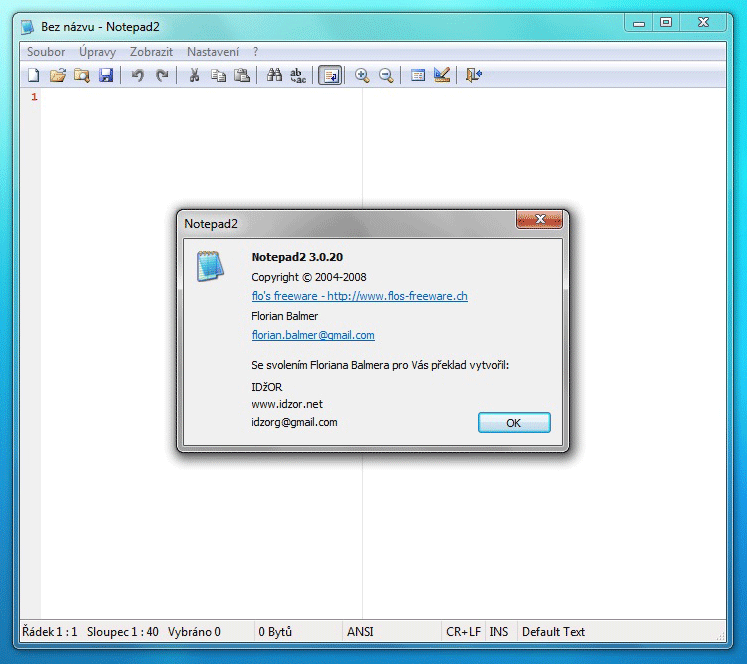Click the Cut scissors icon
Screen dimensions: 747x664
pos(194,75)
